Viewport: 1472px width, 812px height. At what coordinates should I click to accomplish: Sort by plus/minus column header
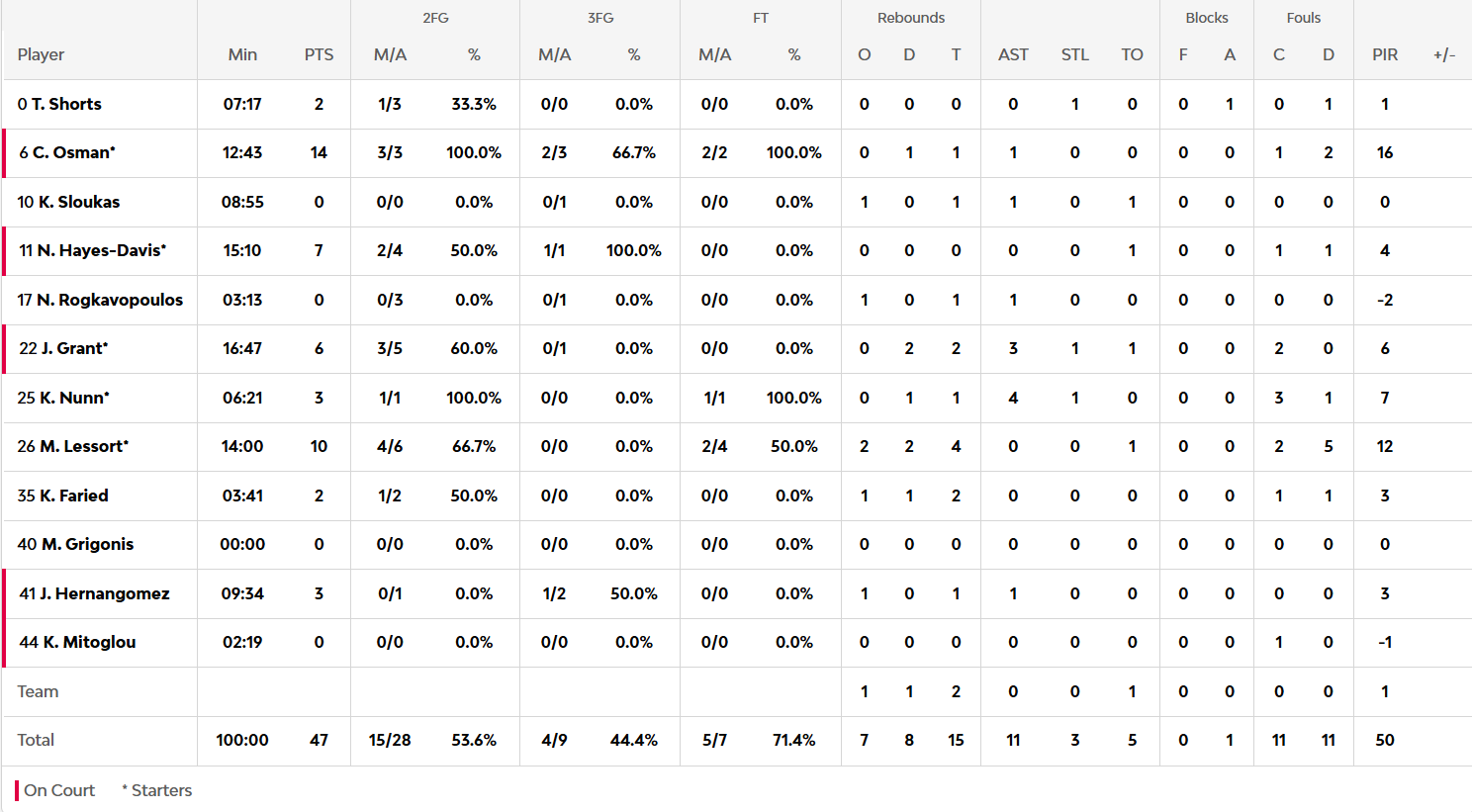click(x=1444, y=54)
